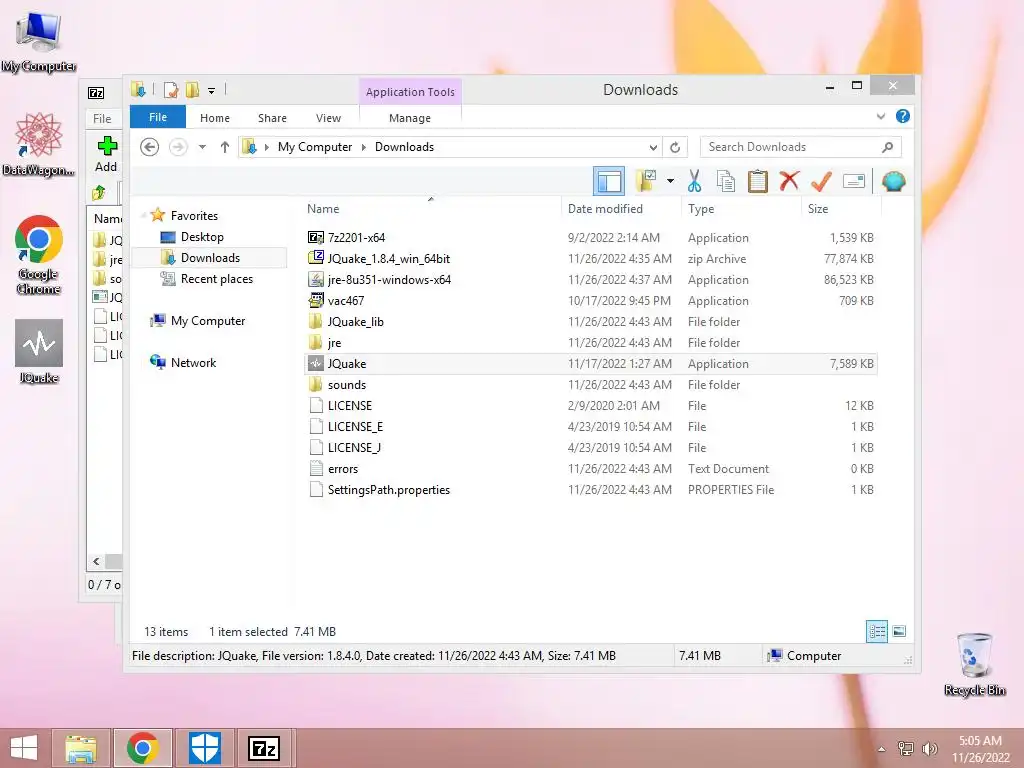Click the New Folder quick access icon

(192, 89)
